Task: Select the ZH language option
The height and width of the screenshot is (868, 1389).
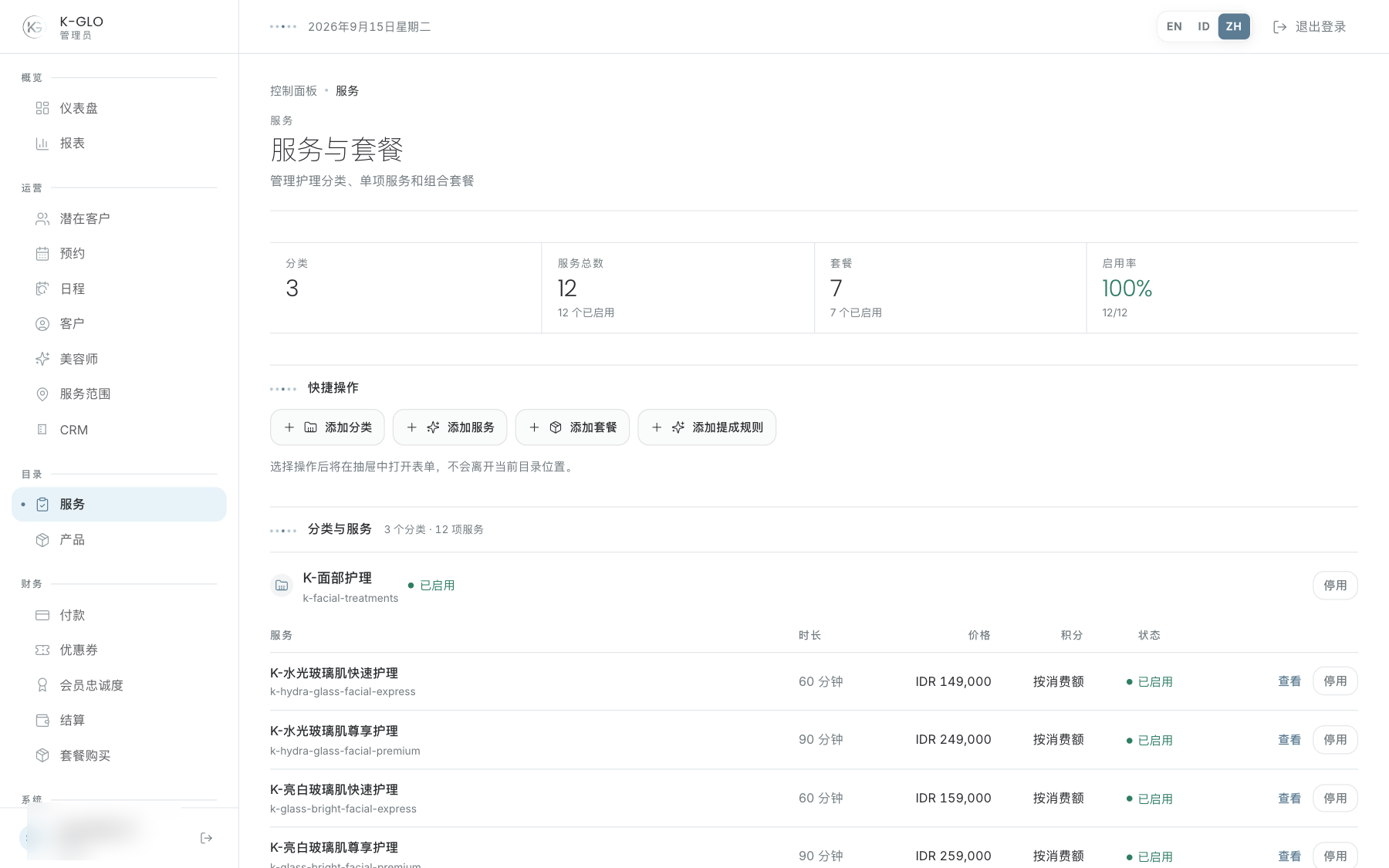Action: [x=1234, y=26]
